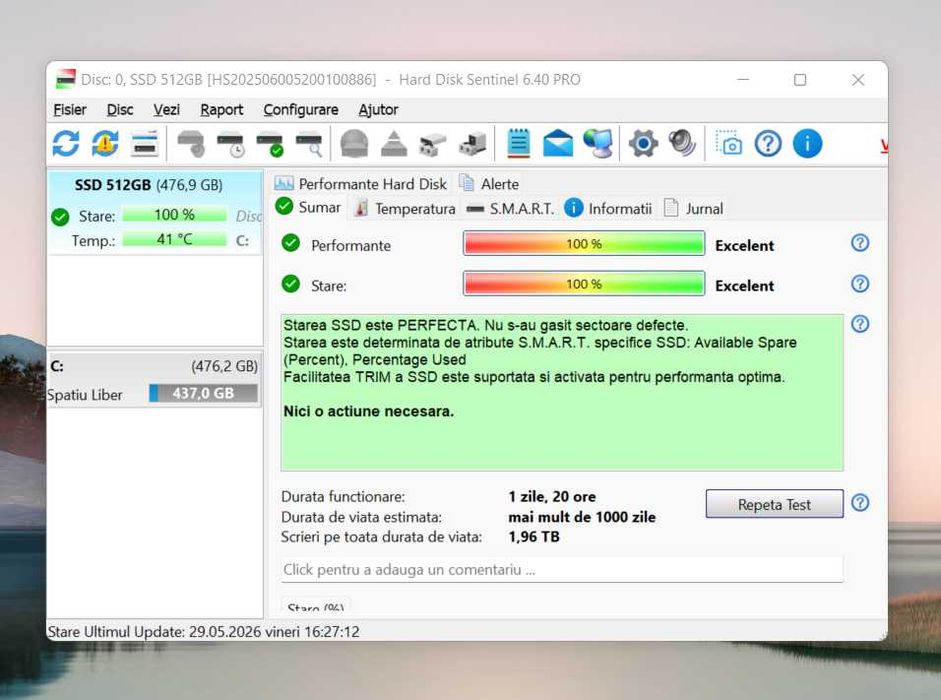Screen dimensions: 941x700
Task: Click help icon next to Repeta Test
Action: tap(860, 502)
